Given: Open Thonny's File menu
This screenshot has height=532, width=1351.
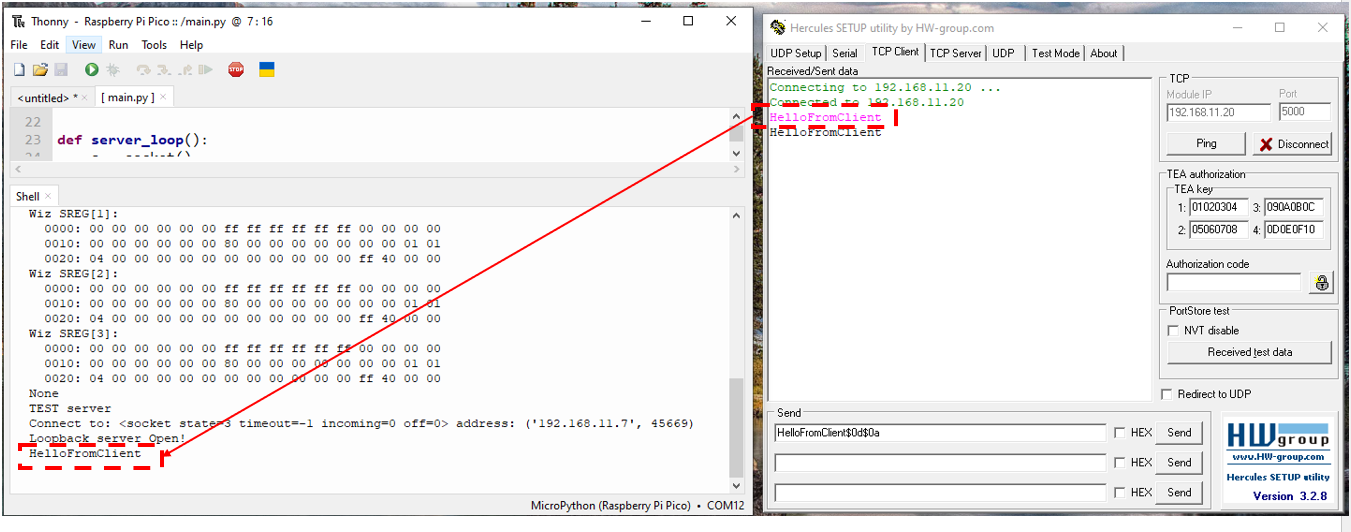Looking at the screenshot, I should coord(19,45).
